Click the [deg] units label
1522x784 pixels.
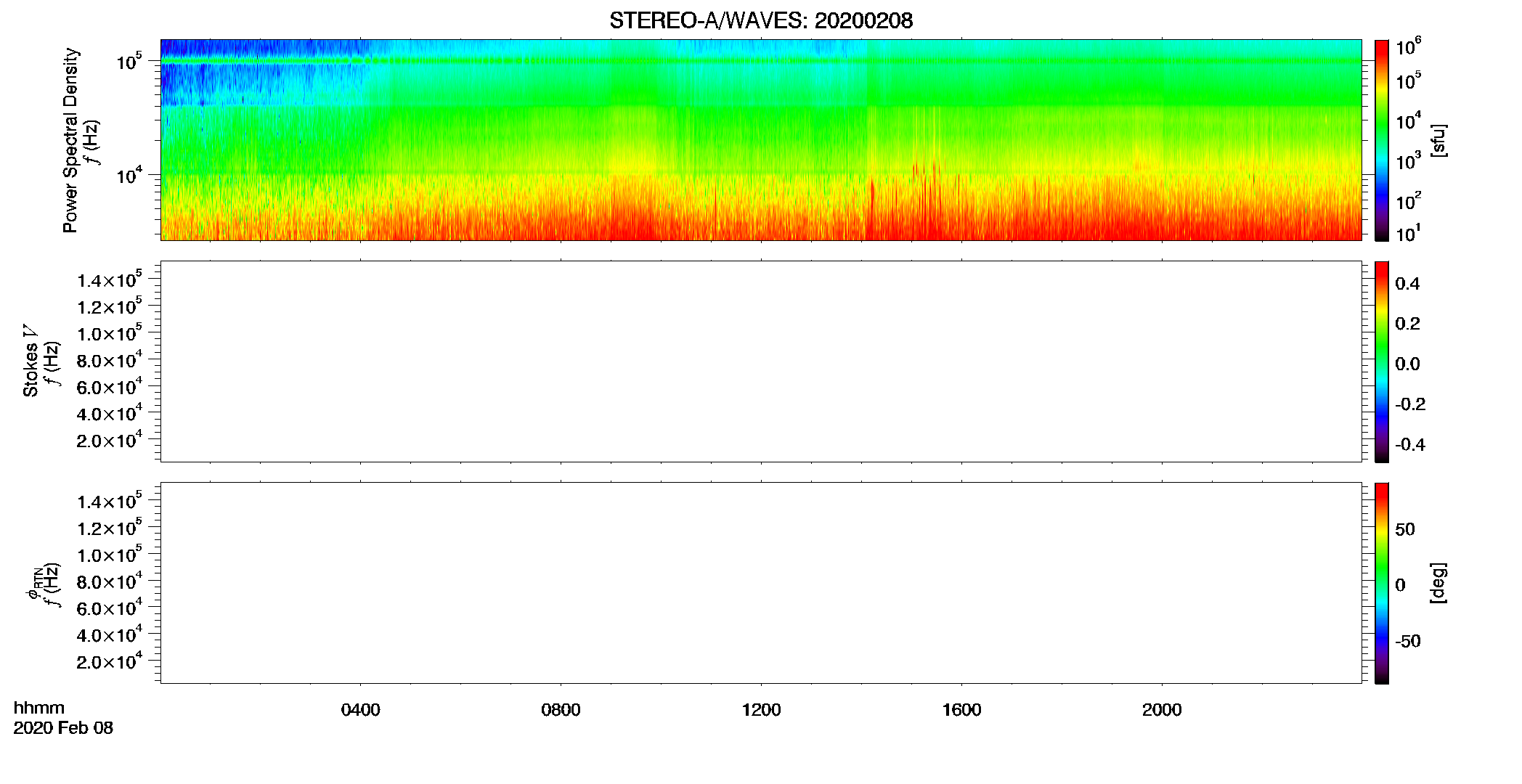1438,583
